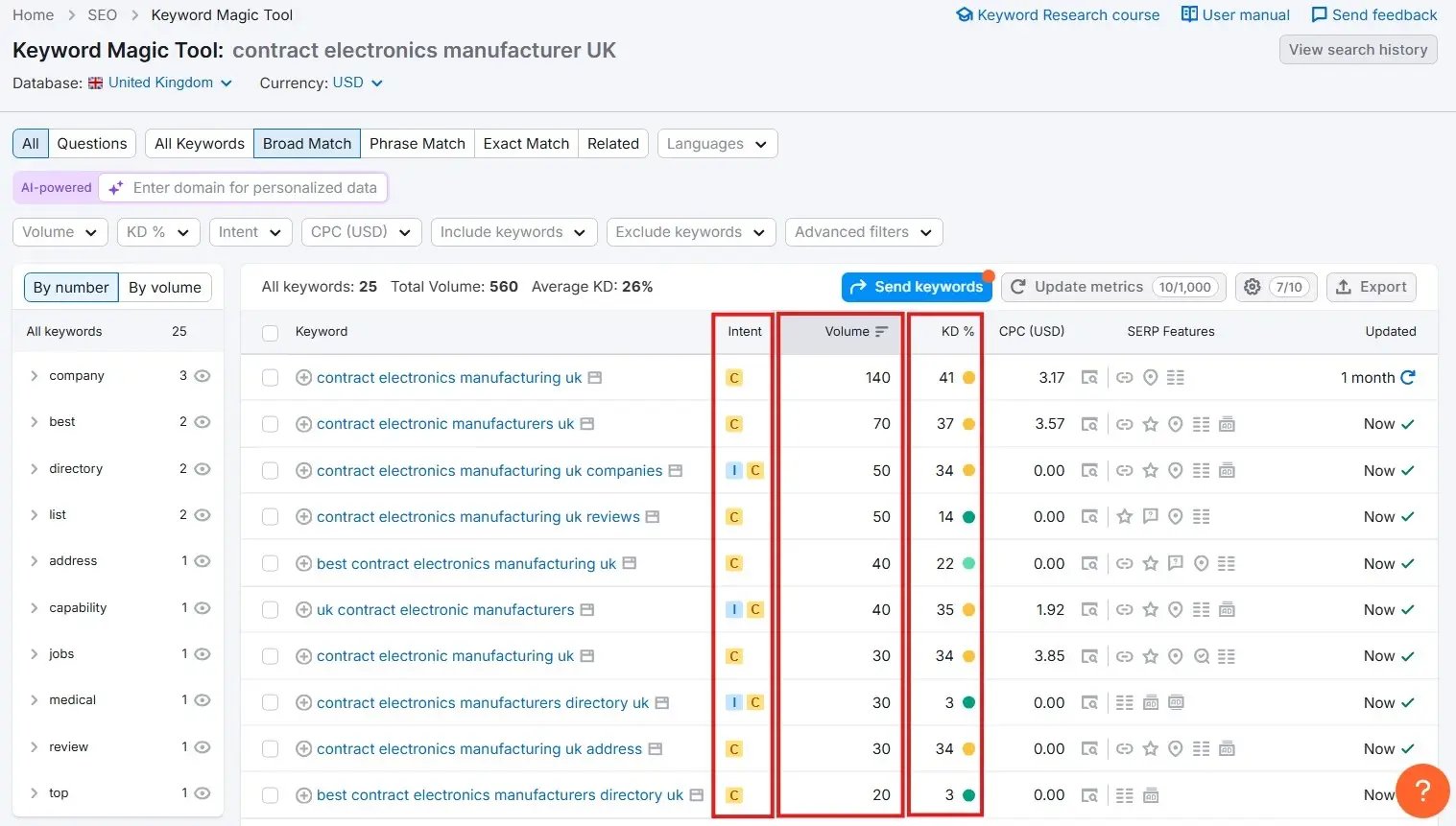Image resolution: width=1456 pixels, height=826 pixels.
Task: Open the settings gear near 7/10
Action: point(1253,286)
